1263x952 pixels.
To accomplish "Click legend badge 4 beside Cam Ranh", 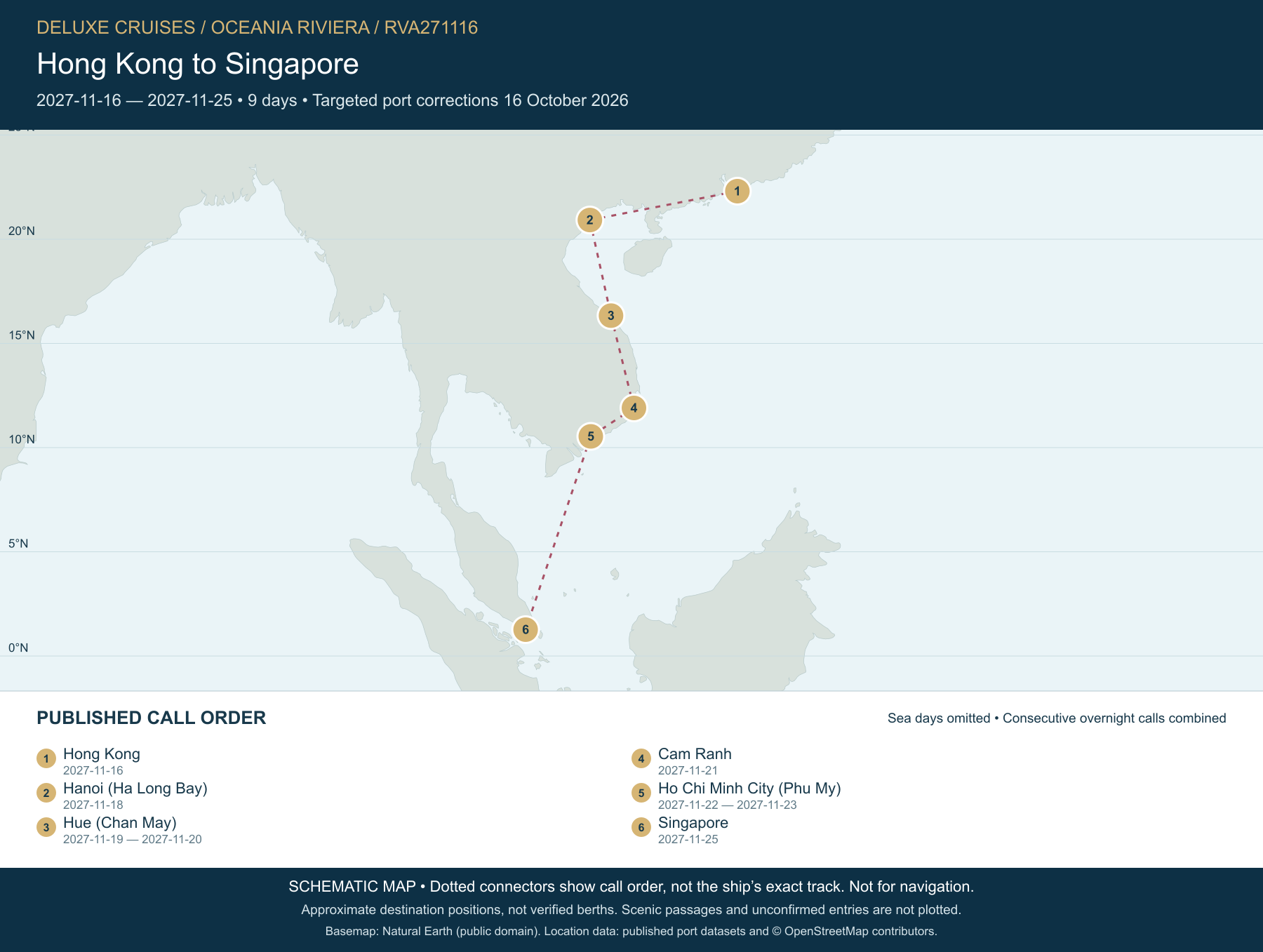I will (641, 758).
